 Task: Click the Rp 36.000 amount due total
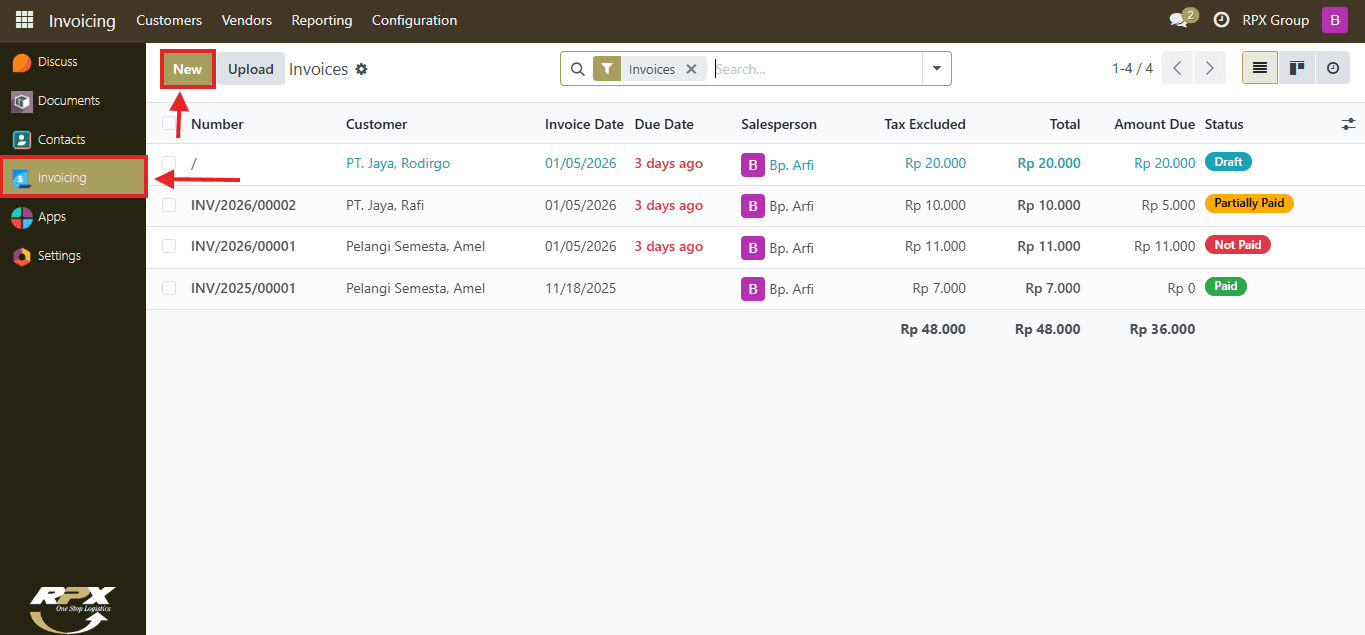tap(1162, 329)
